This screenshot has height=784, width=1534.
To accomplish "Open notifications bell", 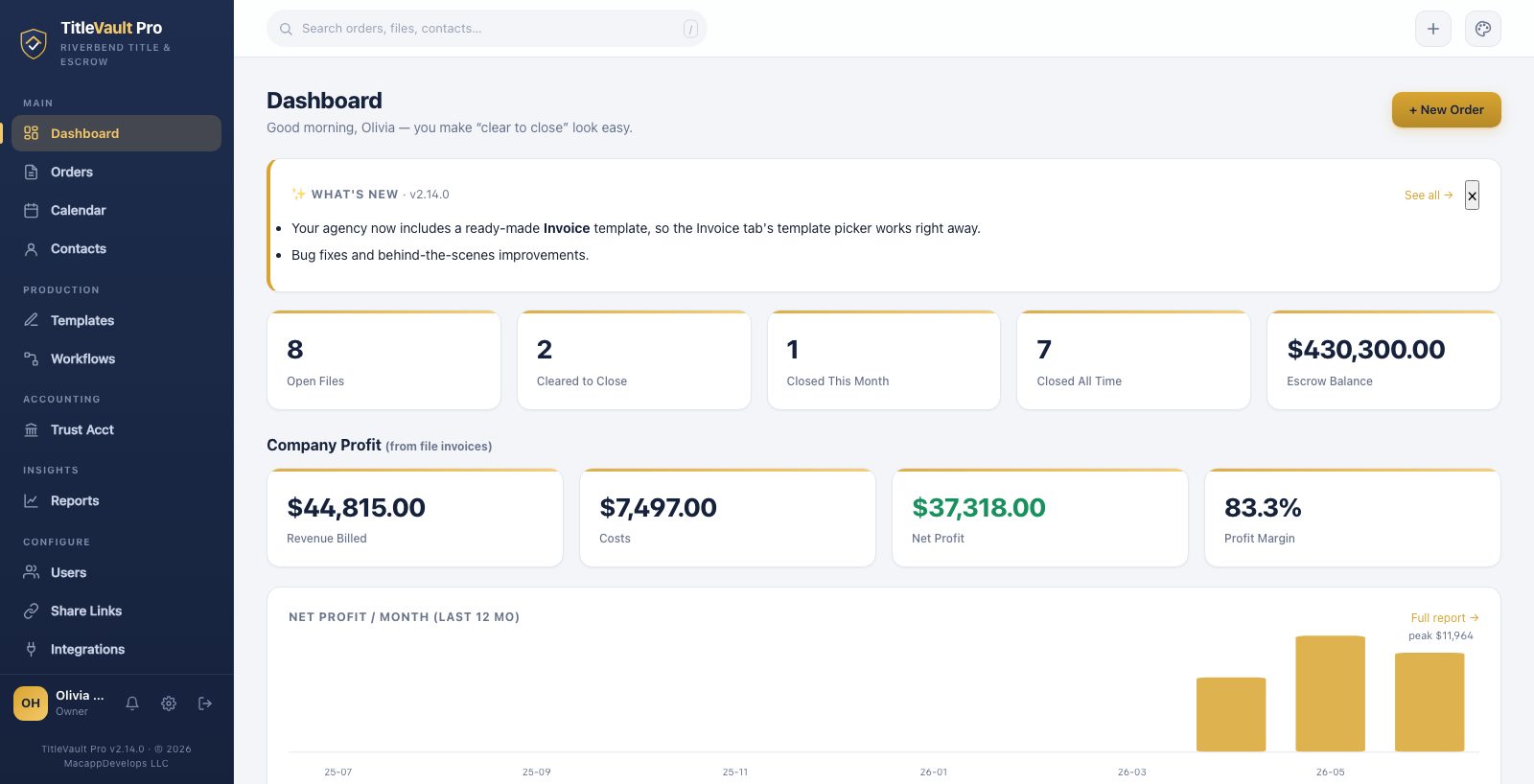I will pyautogui.click(x=132, y=703).
